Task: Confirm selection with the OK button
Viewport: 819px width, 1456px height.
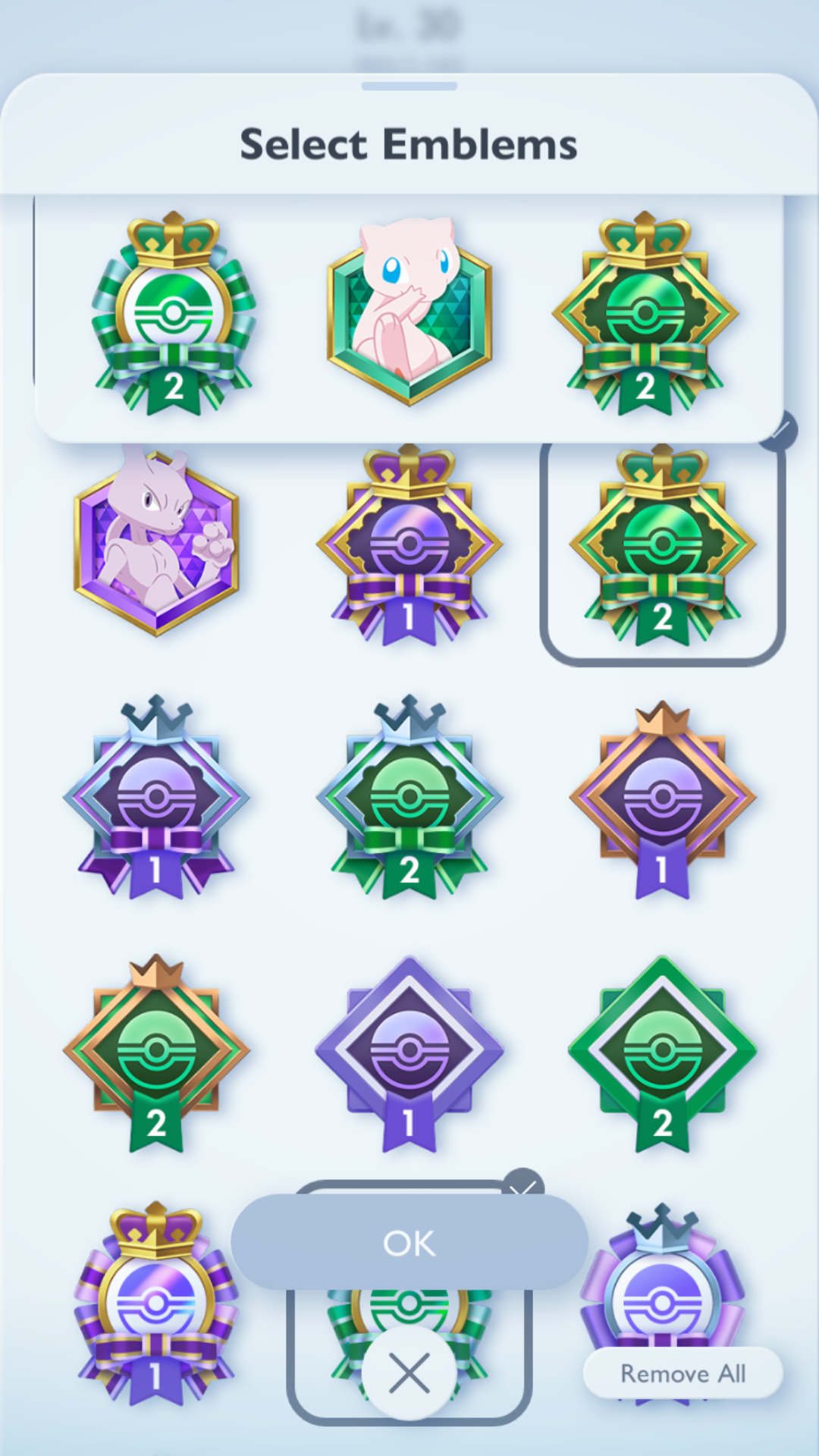Action: [409, 1242]
